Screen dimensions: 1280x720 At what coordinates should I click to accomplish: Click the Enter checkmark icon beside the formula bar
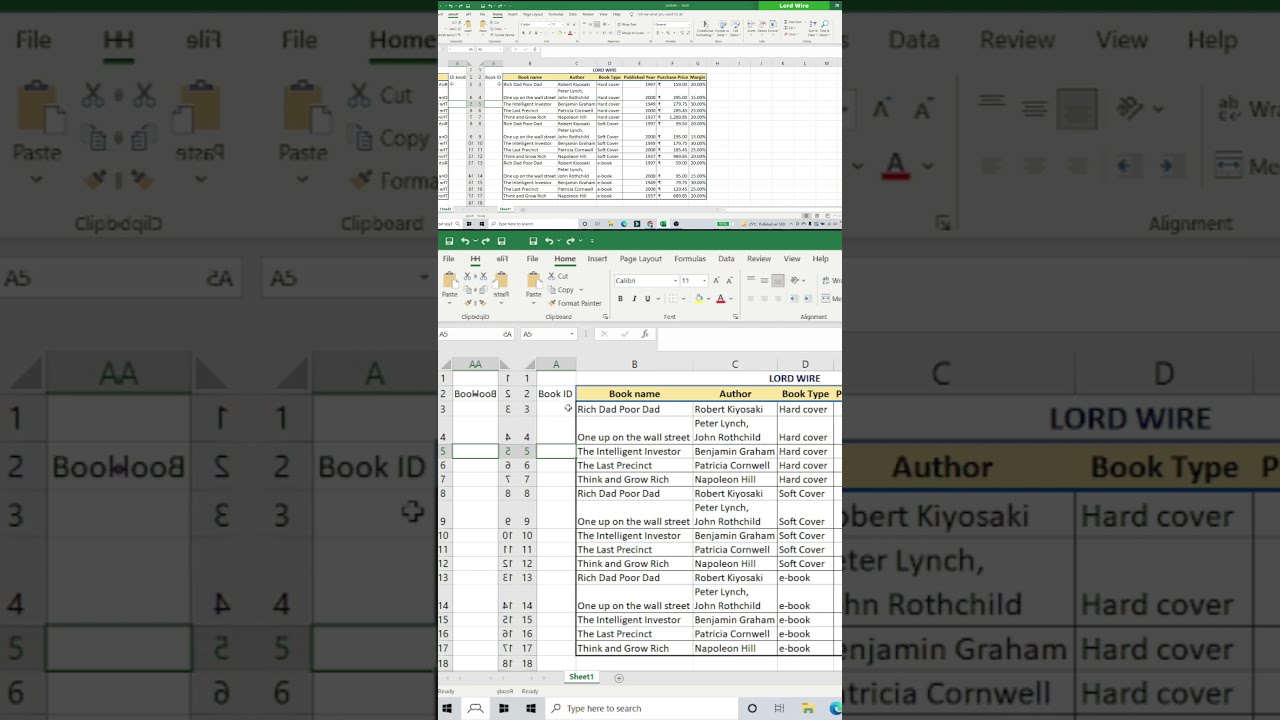click(624, 334)
